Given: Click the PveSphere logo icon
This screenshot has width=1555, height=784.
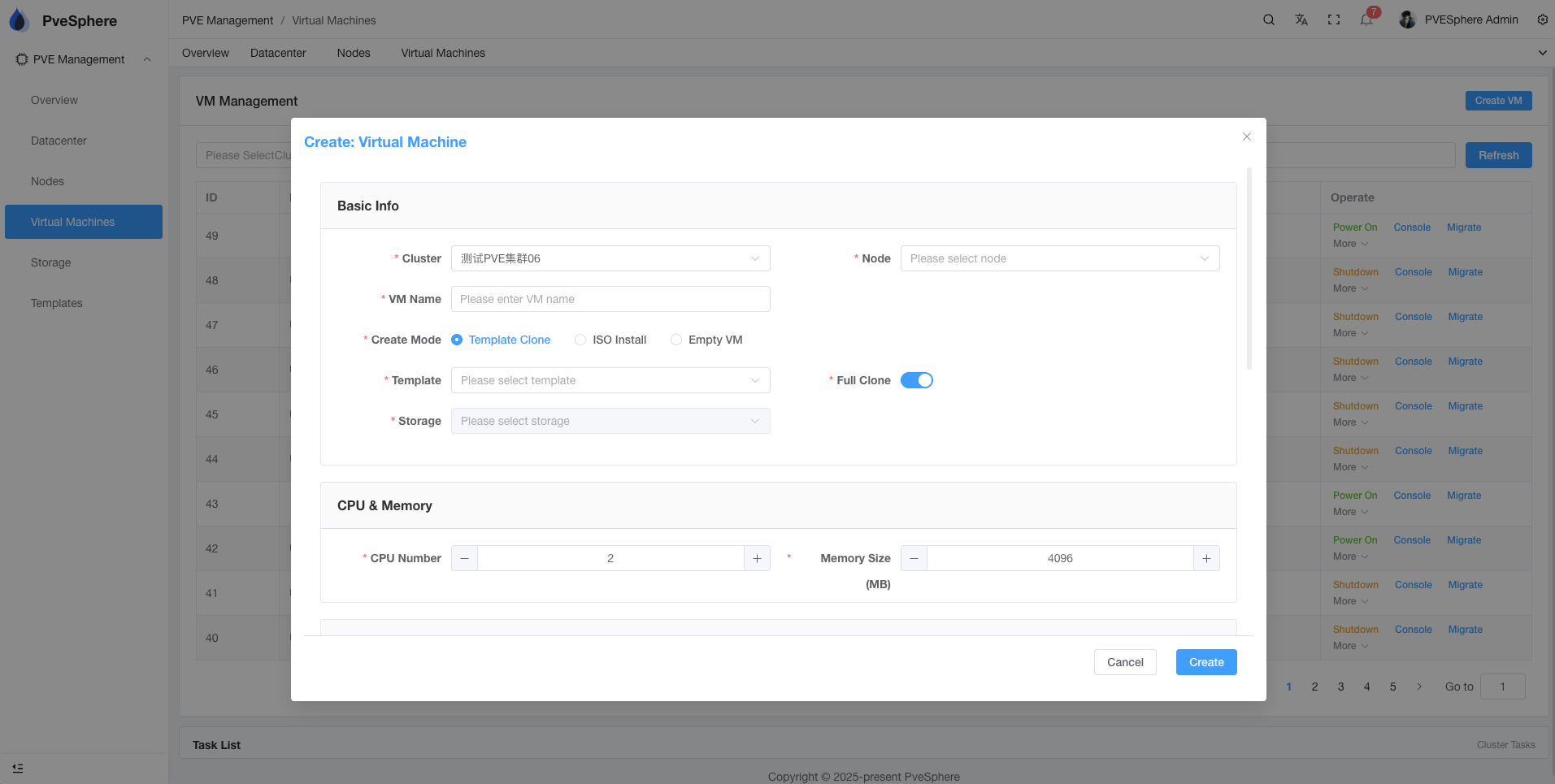Looking at the screenshot, I should [19, 20].
